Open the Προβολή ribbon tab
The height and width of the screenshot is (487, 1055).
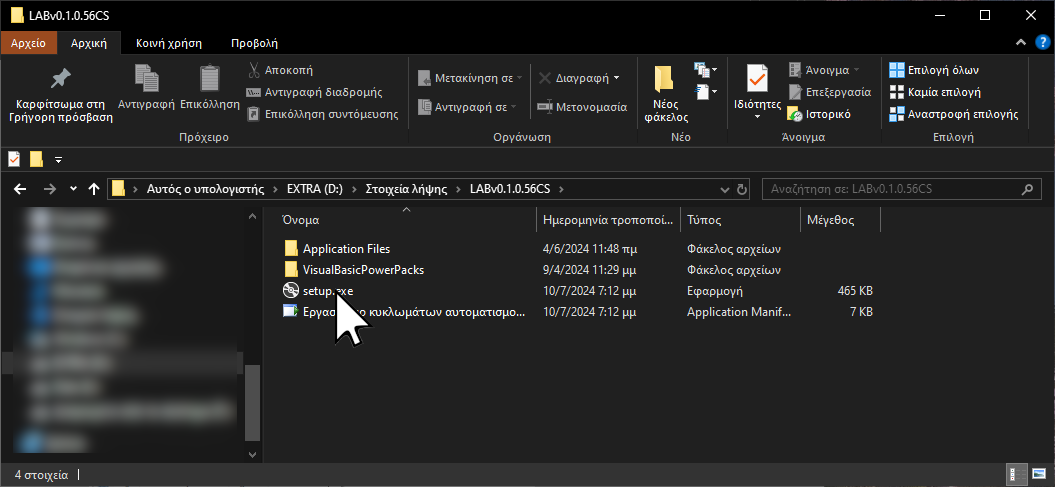[254, 43]
